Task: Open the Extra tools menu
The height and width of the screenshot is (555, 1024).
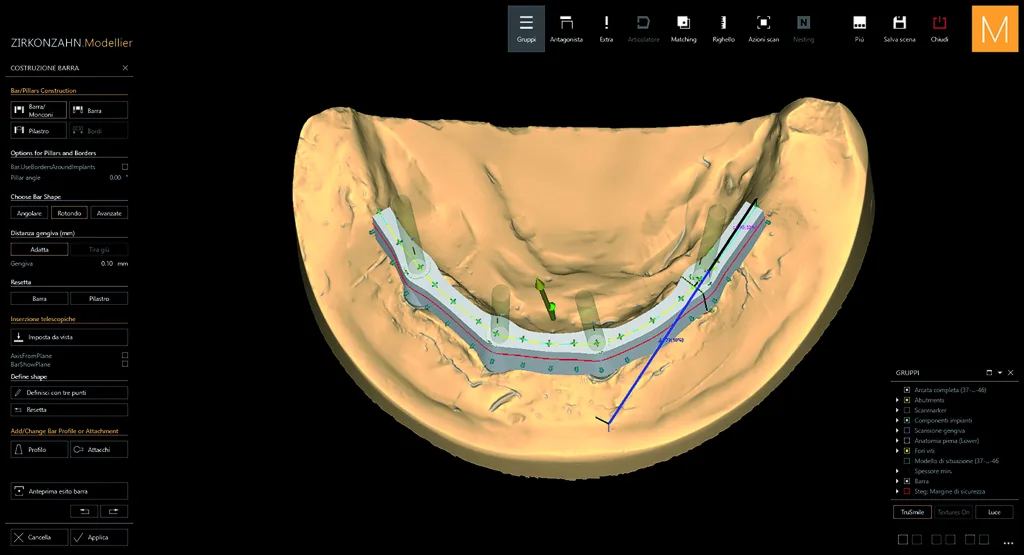Action: 606,29
